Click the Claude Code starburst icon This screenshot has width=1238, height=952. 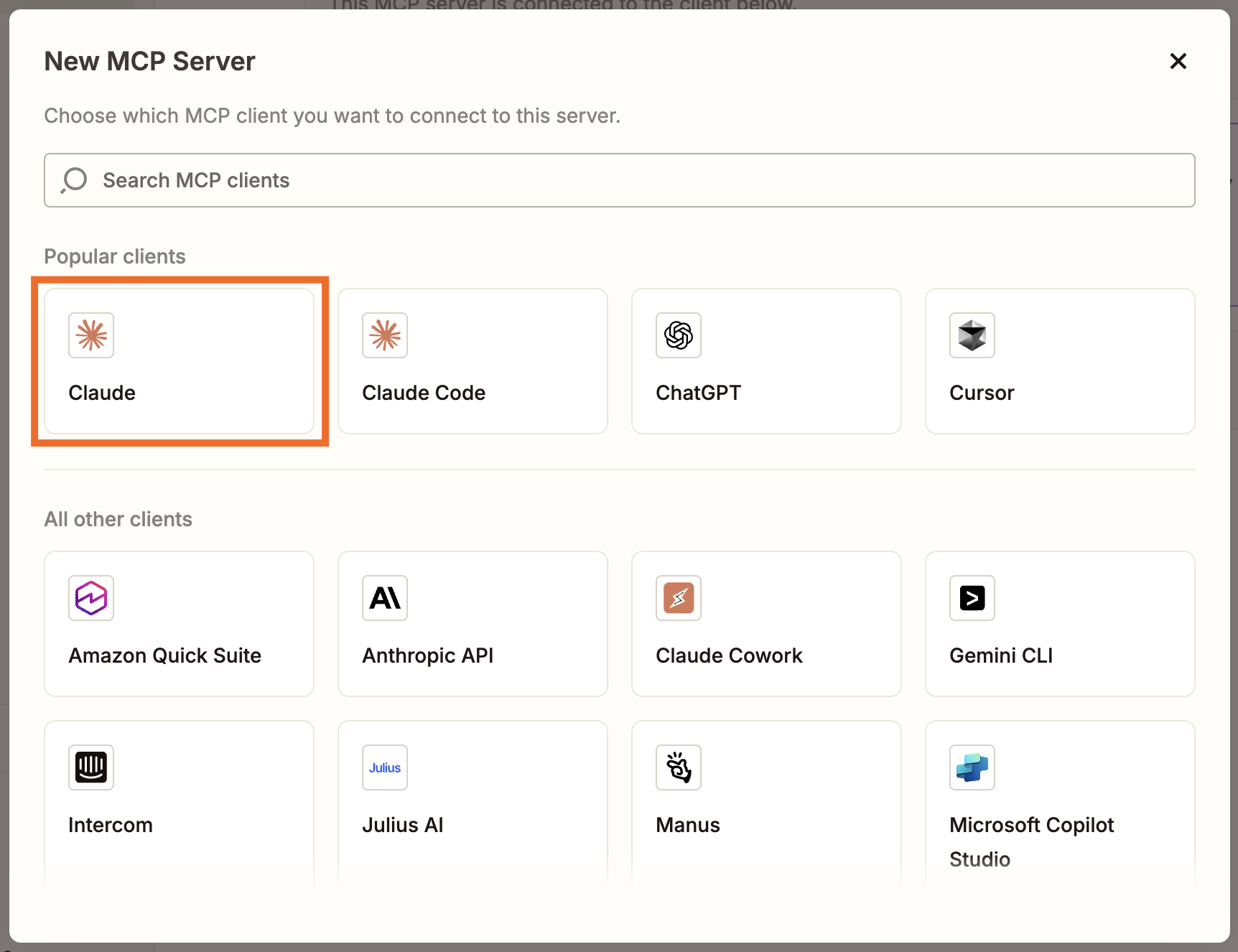(x=385, y=335)
